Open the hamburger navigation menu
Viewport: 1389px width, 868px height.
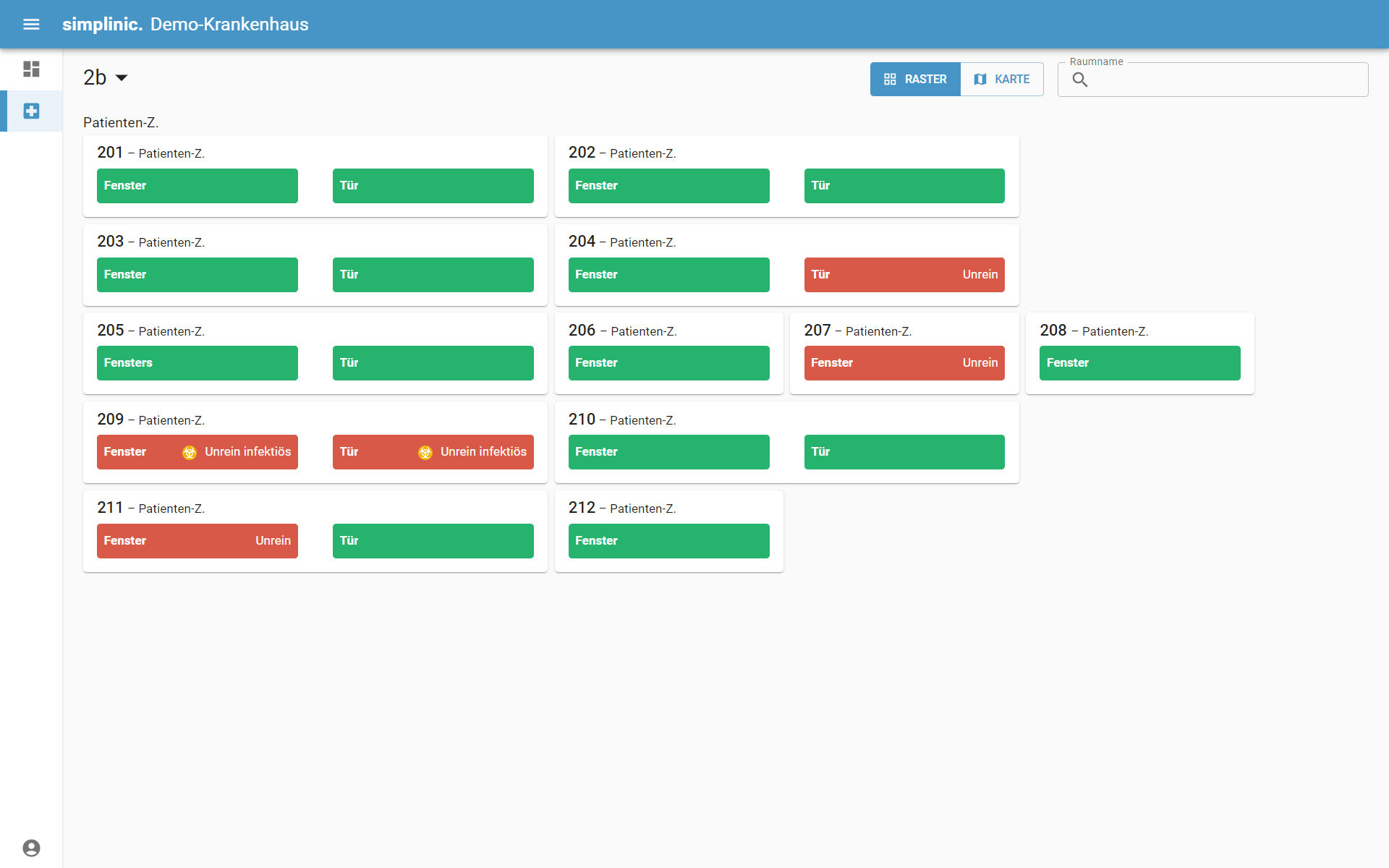(31, 25)
